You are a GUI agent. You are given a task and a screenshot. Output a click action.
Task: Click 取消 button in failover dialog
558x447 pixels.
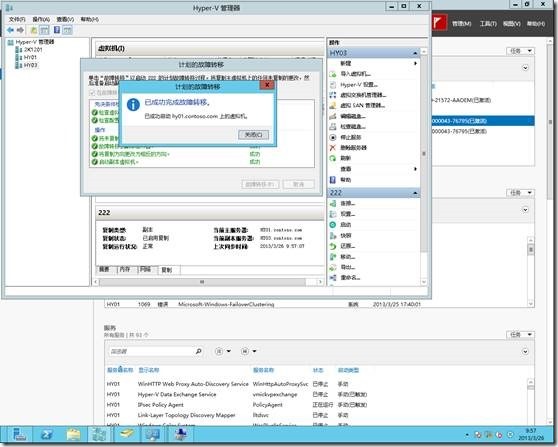[x=299, y=184]
